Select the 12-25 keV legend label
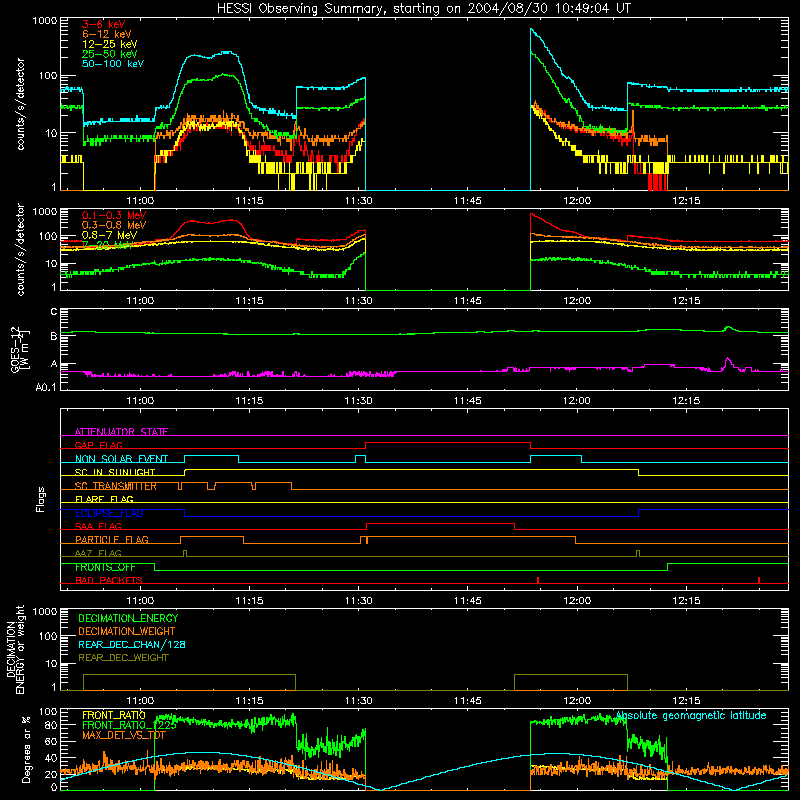800x800 pixels. 110,44
